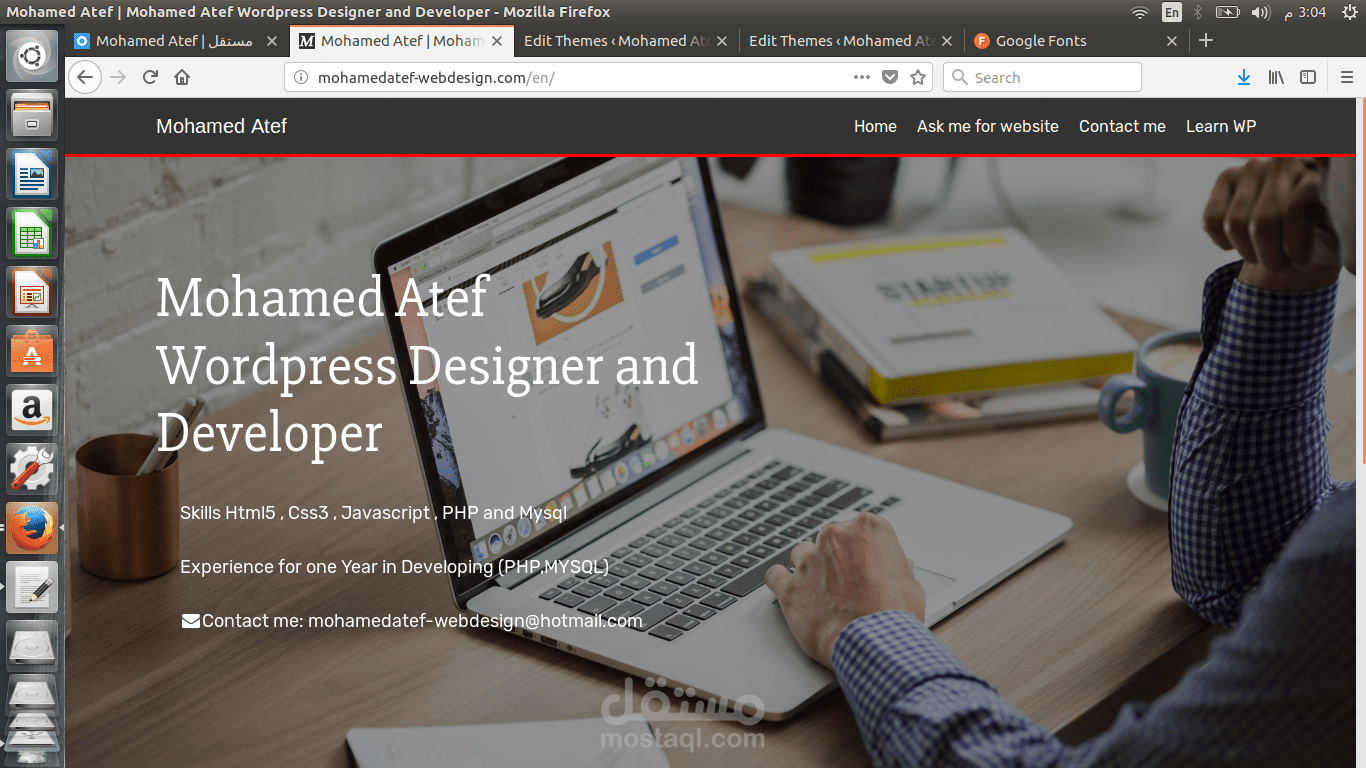
Task: Close the first Edit Themes tab
Action: [722, 41]
